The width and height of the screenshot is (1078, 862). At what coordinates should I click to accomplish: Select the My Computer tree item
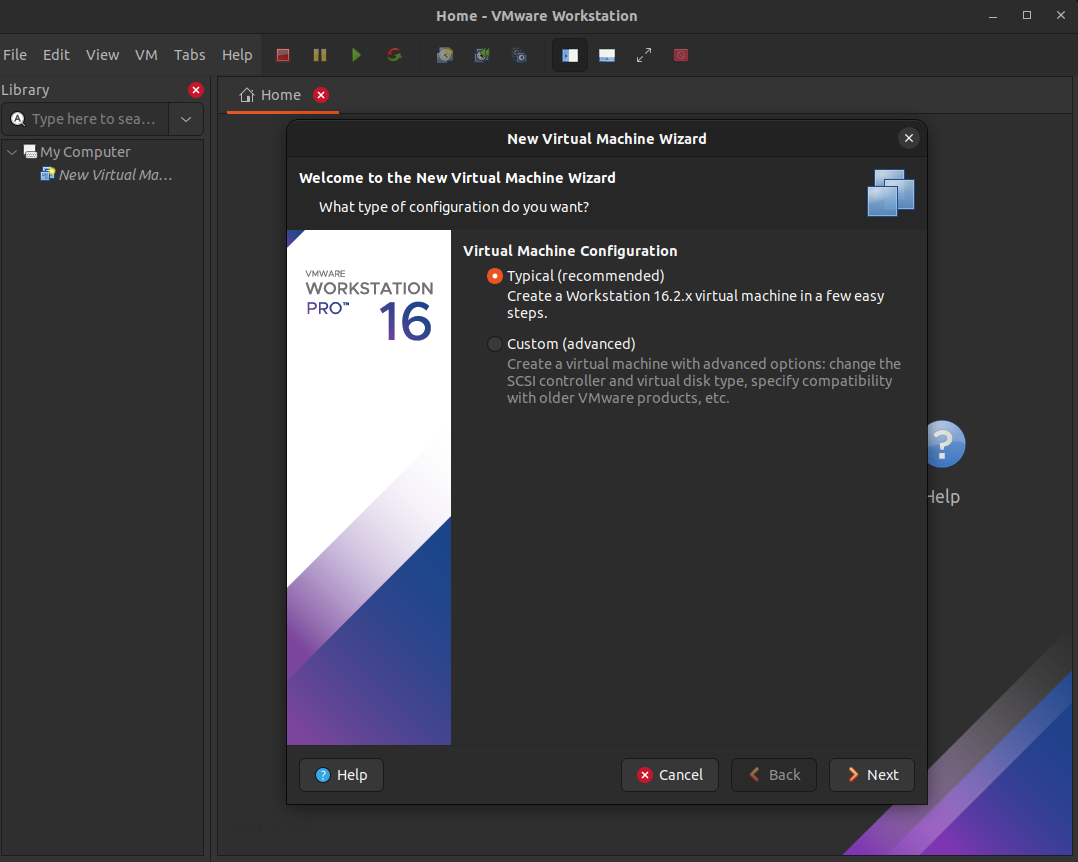click(85, 151)
